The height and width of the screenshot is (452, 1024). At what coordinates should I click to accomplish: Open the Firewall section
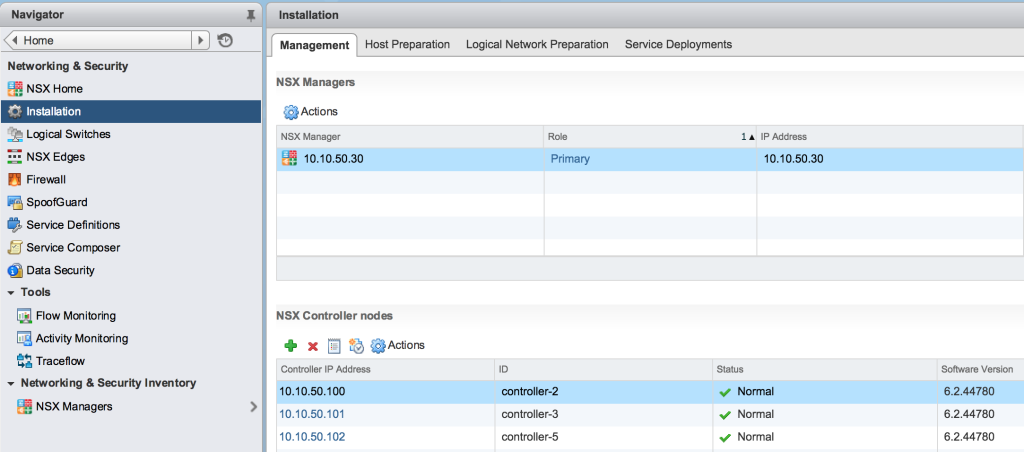point(46,180)
